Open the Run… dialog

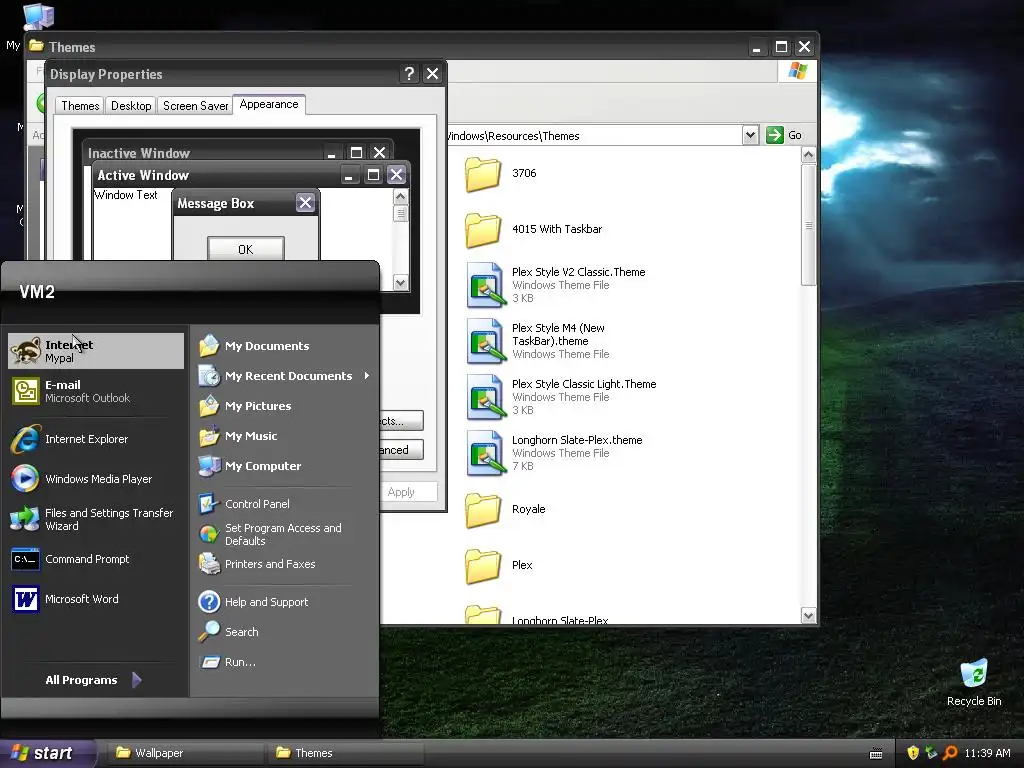[x=284, y=662]
